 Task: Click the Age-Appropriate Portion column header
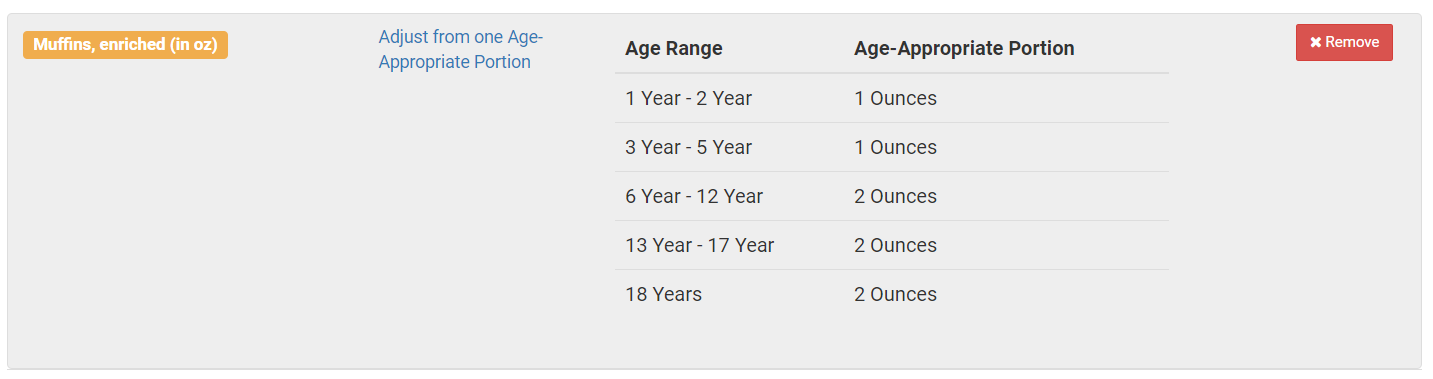[964, 48]
